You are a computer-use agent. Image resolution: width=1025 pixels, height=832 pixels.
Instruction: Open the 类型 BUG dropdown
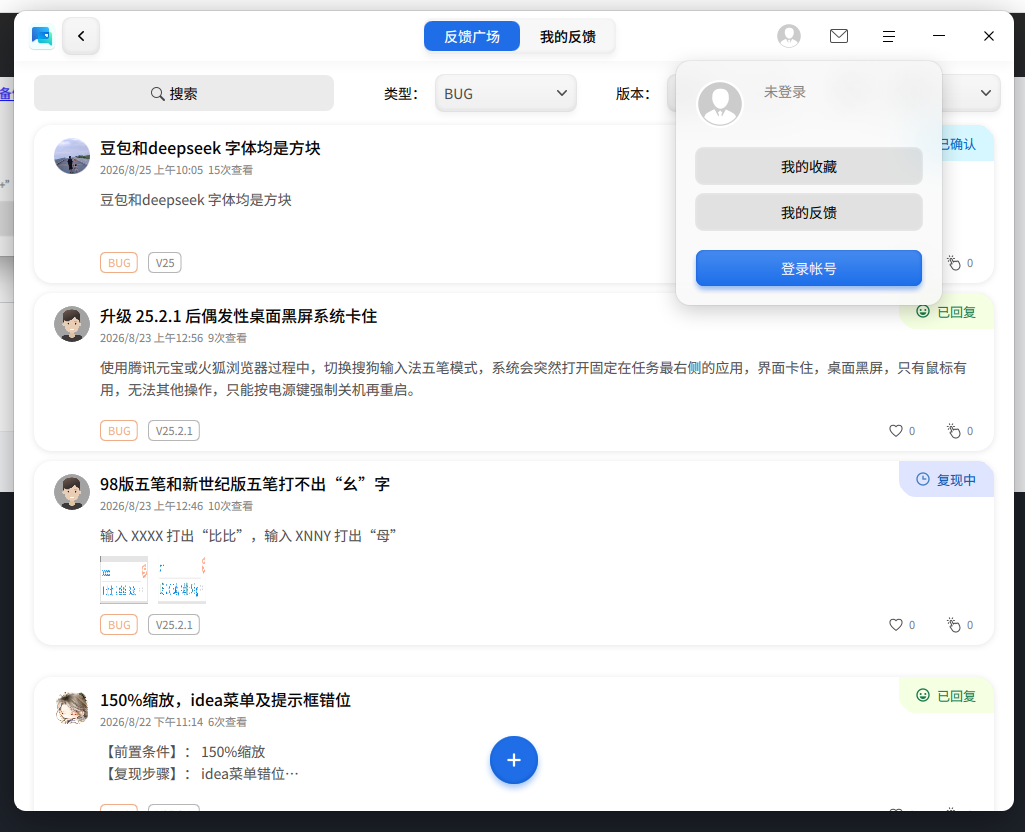(505, 93)
